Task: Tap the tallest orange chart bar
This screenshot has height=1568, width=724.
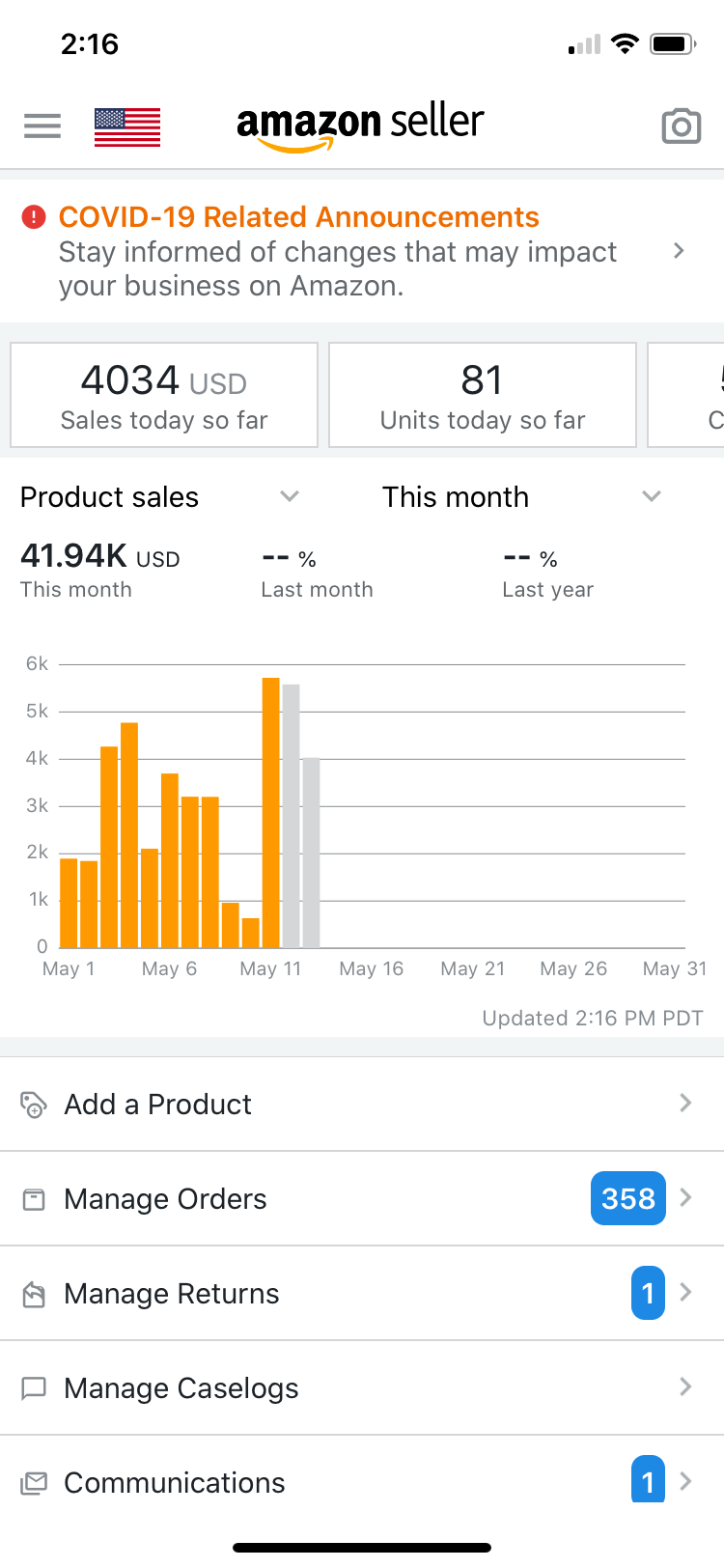Action: coord(270,811)
